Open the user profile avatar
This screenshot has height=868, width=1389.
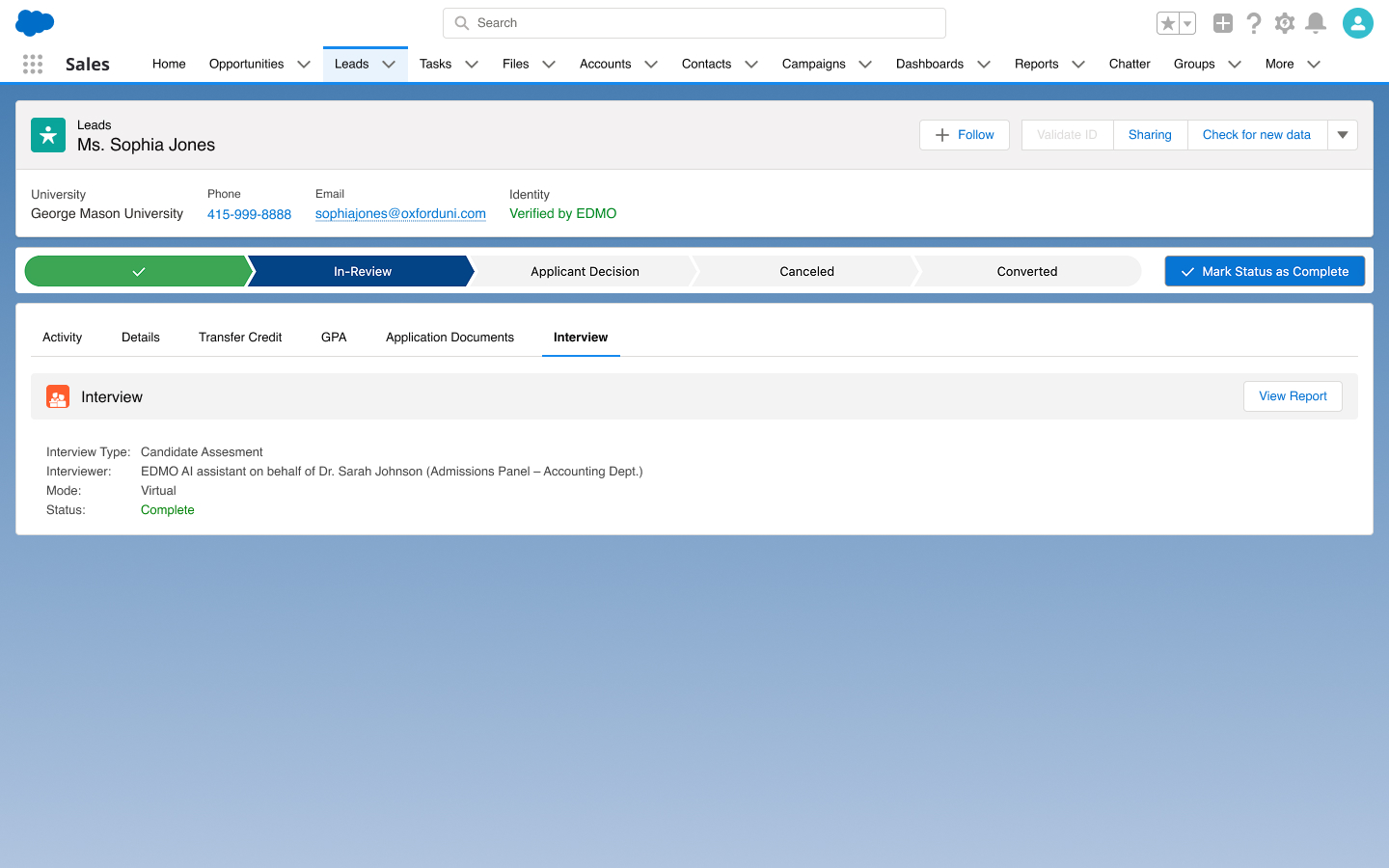coord(1357,23)
